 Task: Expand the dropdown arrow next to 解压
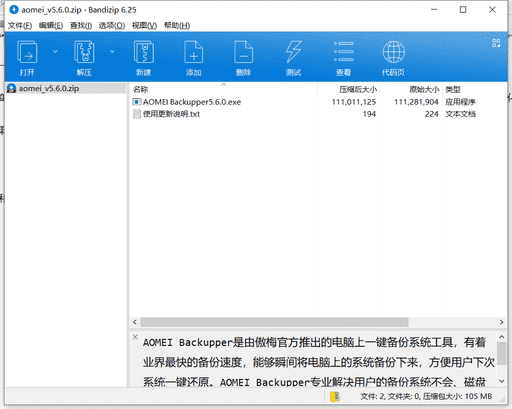pyautogui.click(x=112, y=52)
